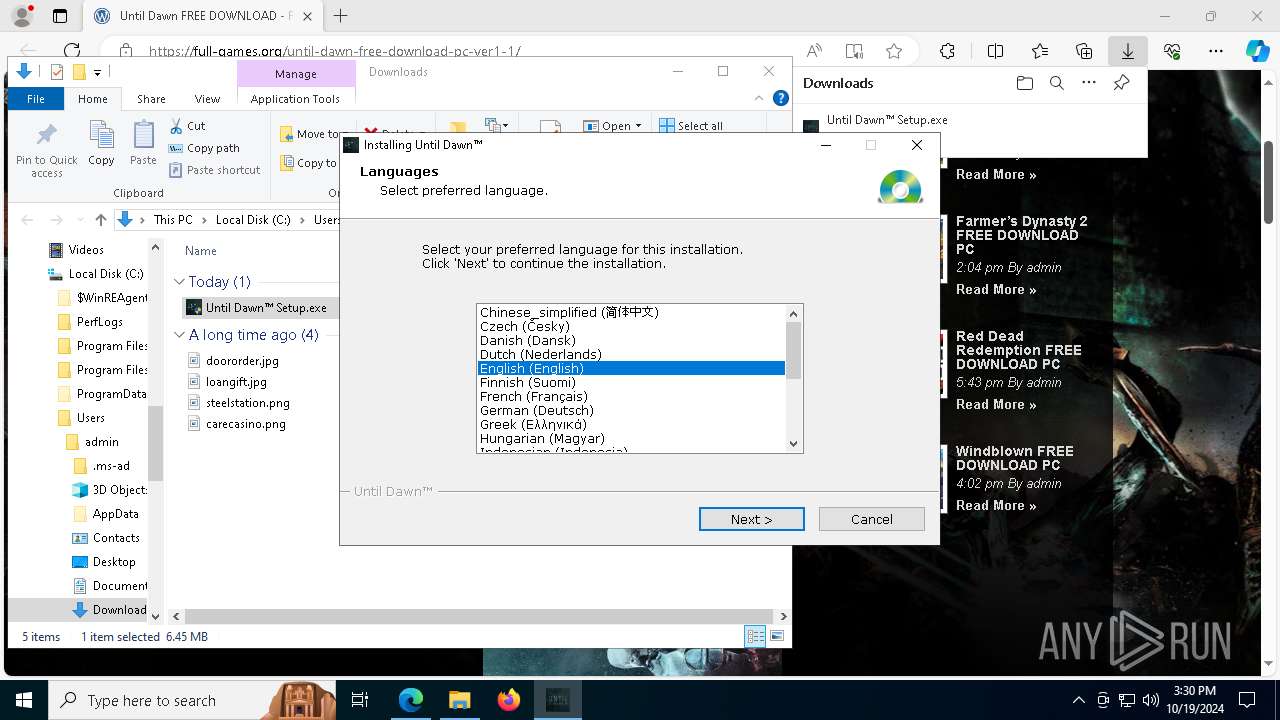The width and height of the screenshot is (1280, 720).
Task: Open Edge Extensions puzzle icon
Action: click(x=947, y=51)
